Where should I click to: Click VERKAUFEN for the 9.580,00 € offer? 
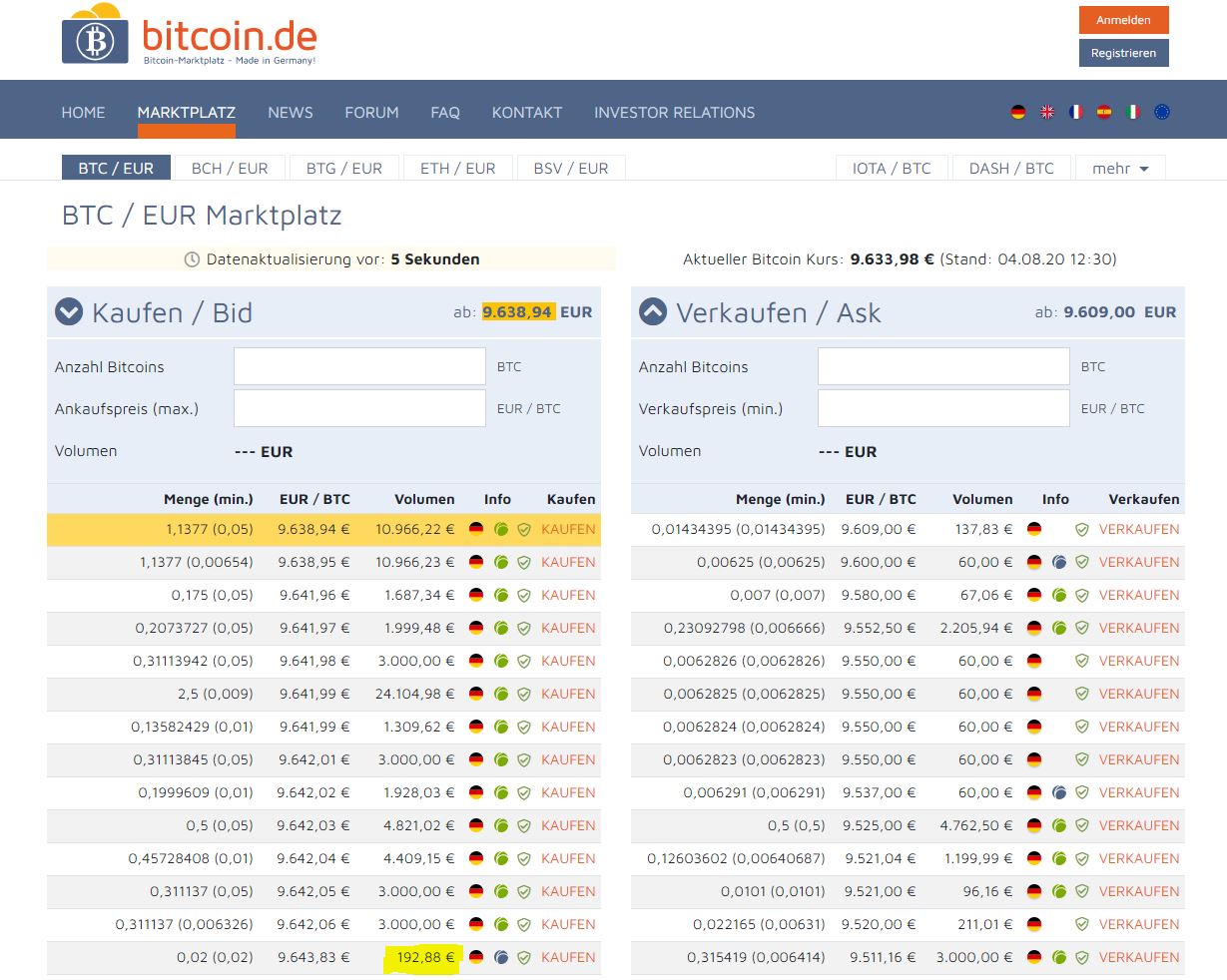(x=1139, y=595)
